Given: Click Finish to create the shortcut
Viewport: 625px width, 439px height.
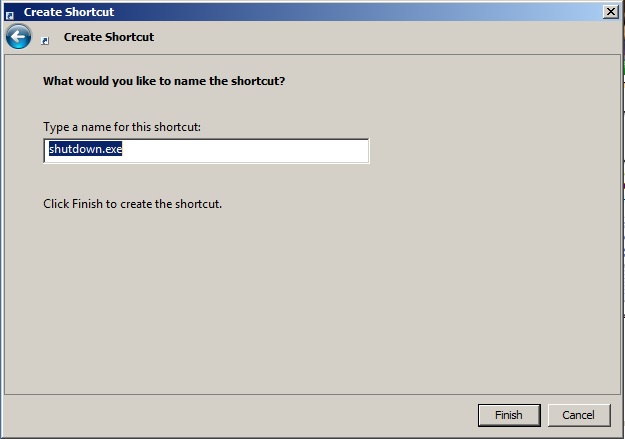Looking at the screenshot, I should (x=509, y=415).
